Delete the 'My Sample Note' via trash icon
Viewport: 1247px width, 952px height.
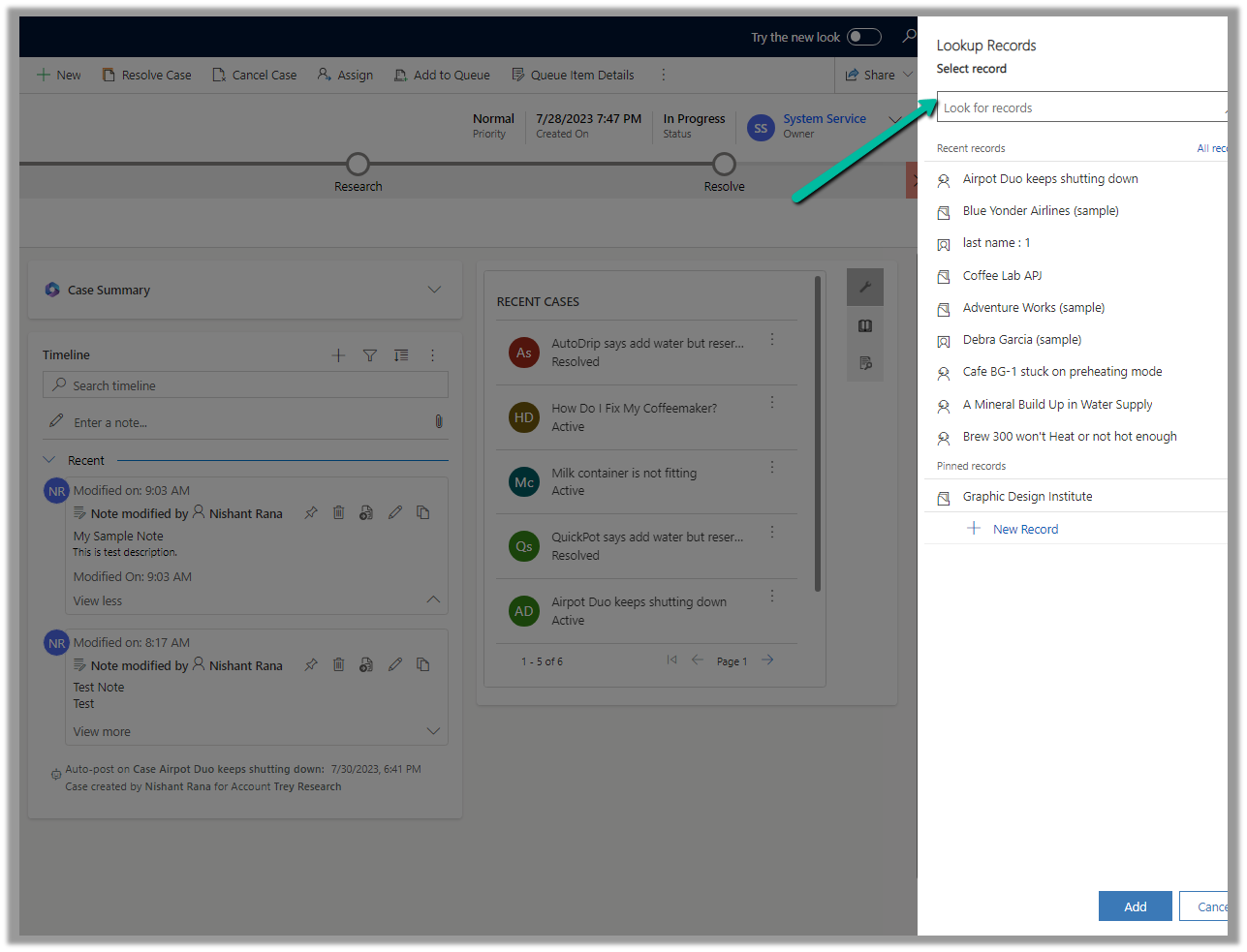(x=338, y=513)
